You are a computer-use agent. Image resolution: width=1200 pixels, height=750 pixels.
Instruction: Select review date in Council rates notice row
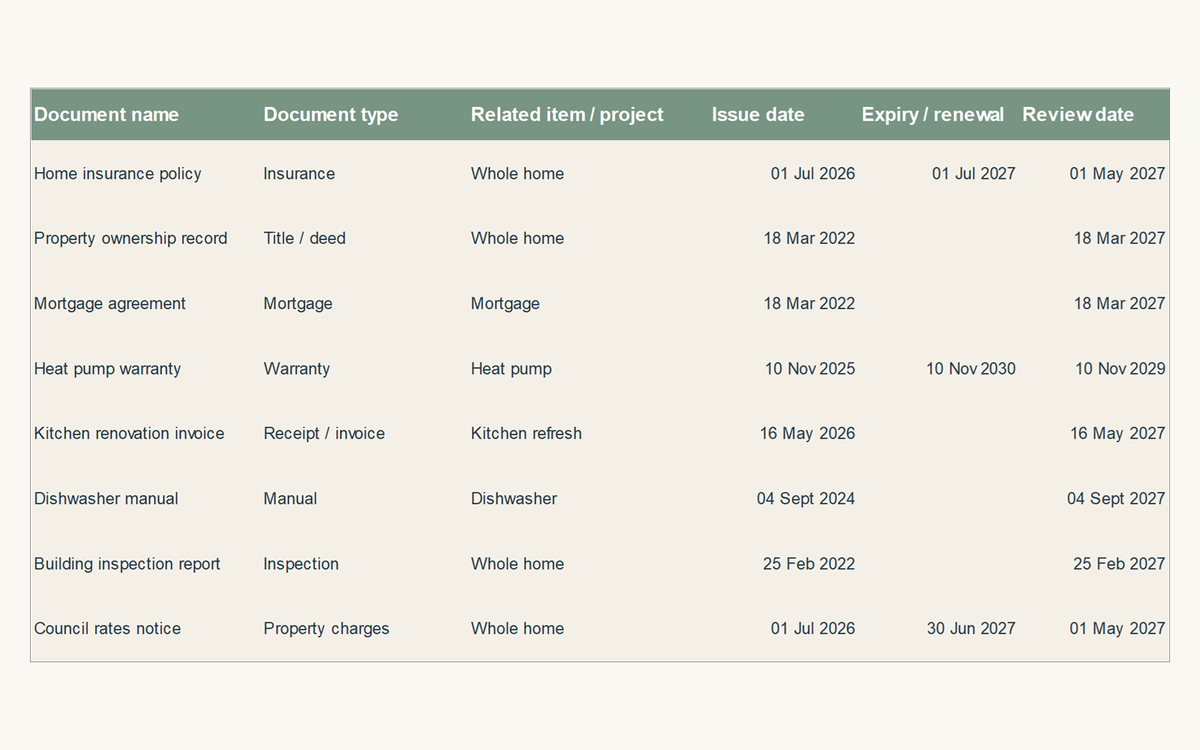click(1117, 628)
